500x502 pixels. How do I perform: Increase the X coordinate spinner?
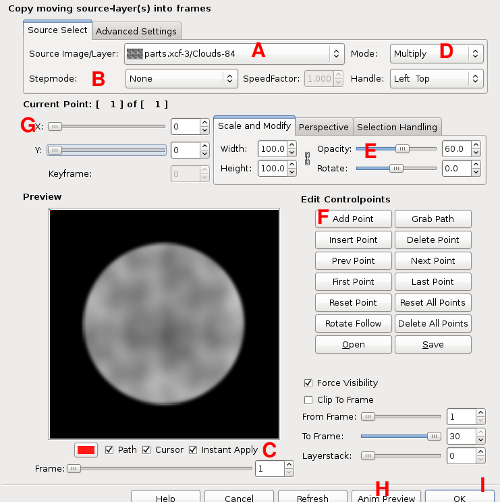tap(205, 123)
